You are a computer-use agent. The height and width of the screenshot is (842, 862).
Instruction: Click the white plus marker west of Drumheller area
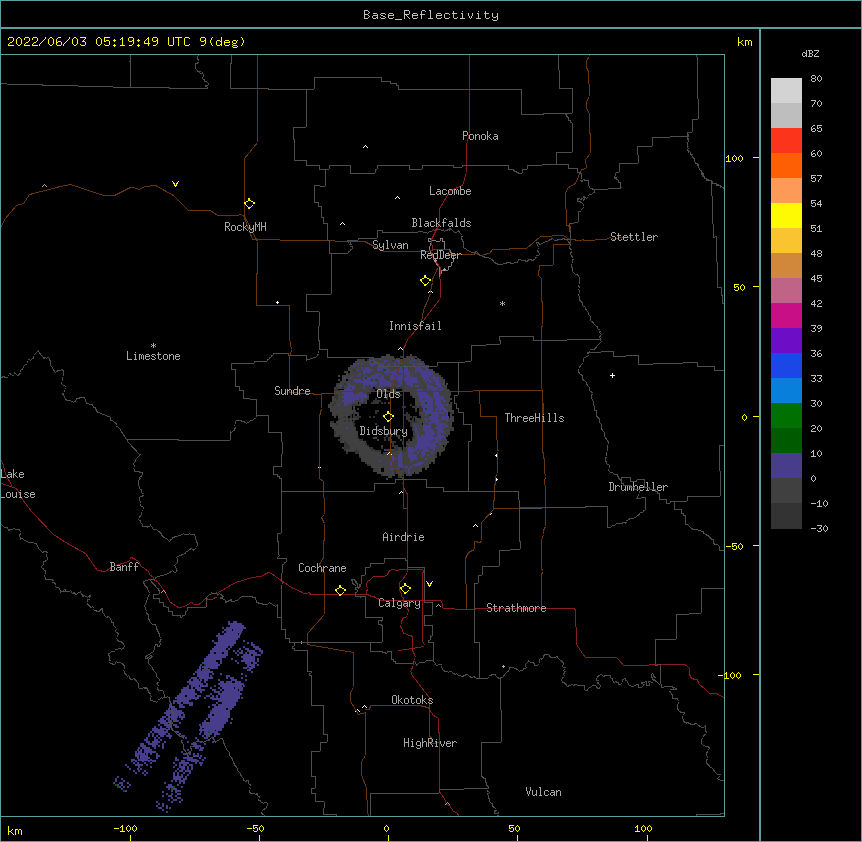tap(612, 375)
